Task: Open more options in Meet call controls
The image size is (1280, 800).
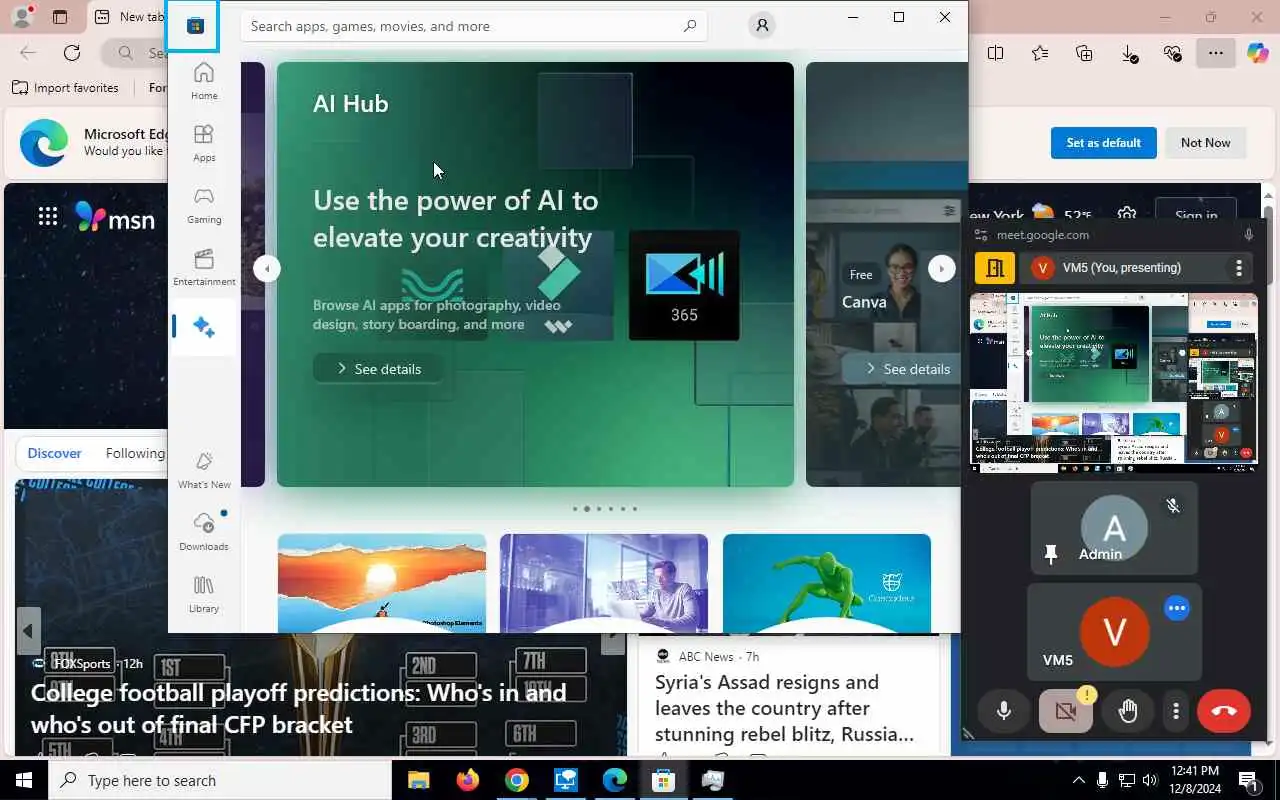Action: (x=1176, y=711)
